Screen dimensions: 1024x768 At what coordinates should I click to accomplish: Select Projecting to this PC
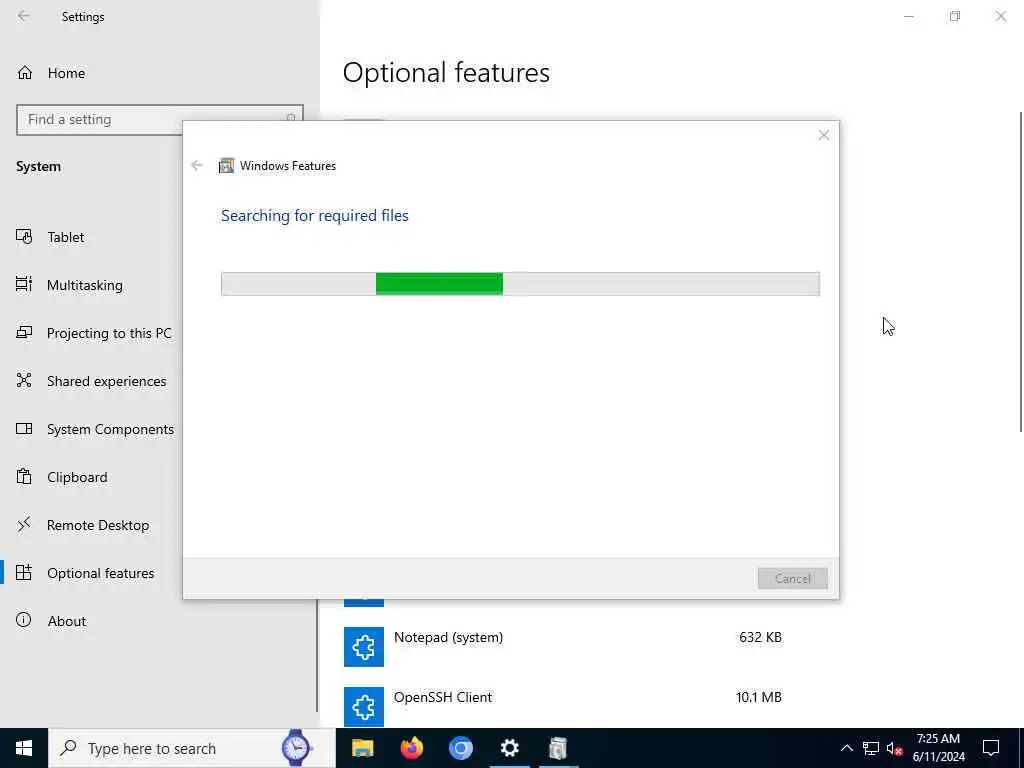click(x=109, y=333)
